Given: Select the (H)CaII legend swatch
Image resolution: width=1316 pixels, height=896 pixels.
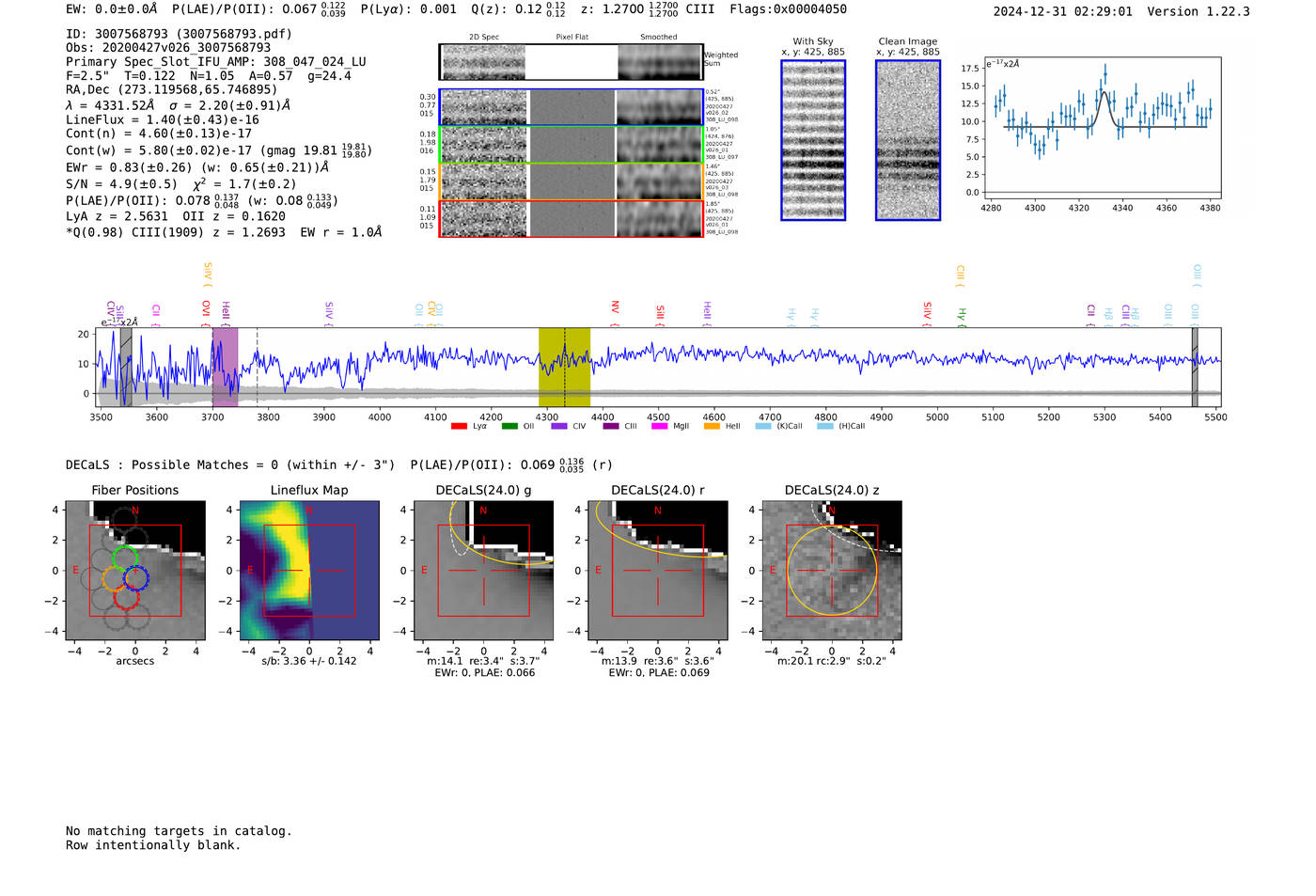Looking at the screenshot, I should coord(825,427).
